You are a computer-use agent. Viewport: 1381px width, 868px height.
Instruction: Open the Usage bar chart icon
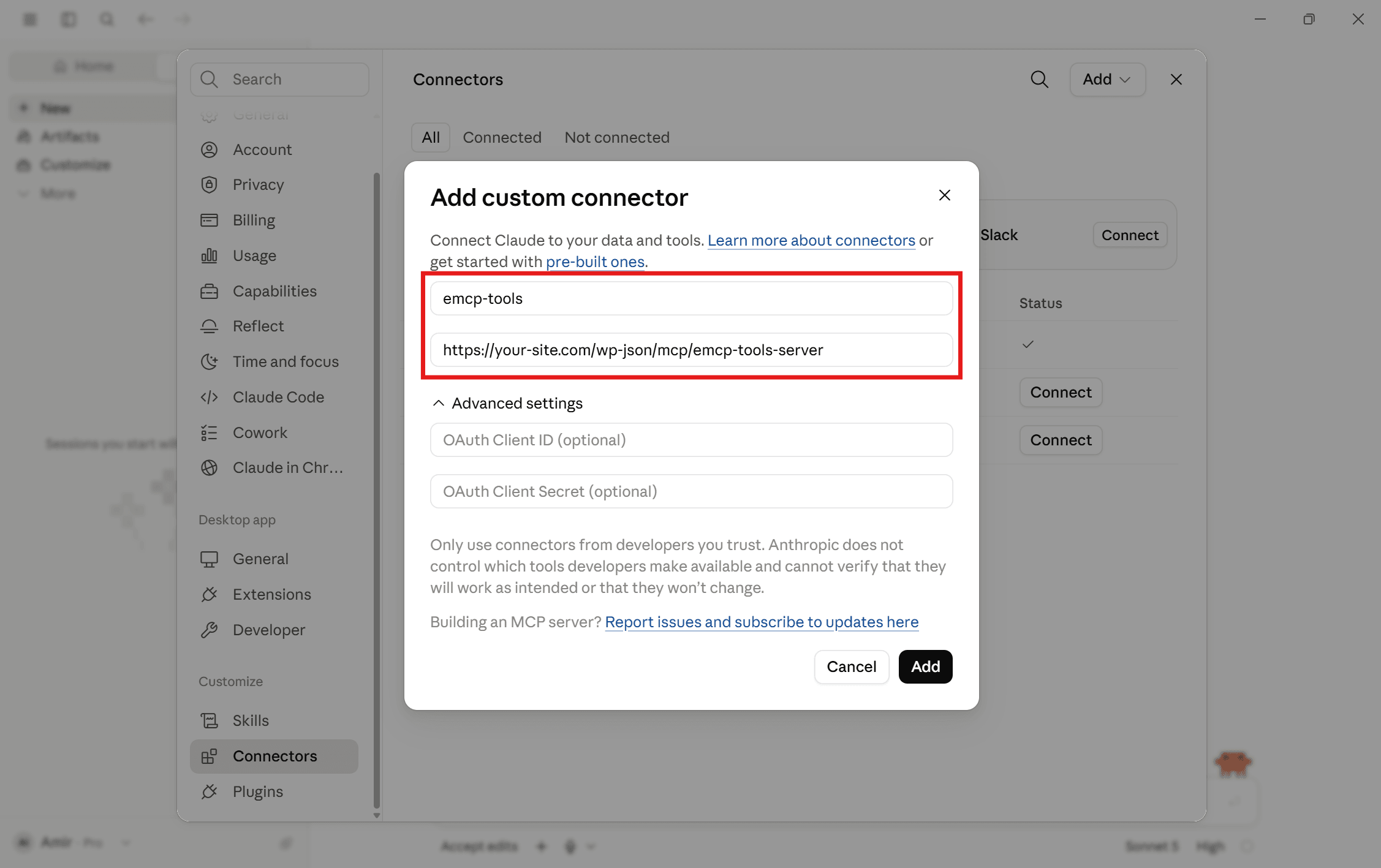[209, 255]
